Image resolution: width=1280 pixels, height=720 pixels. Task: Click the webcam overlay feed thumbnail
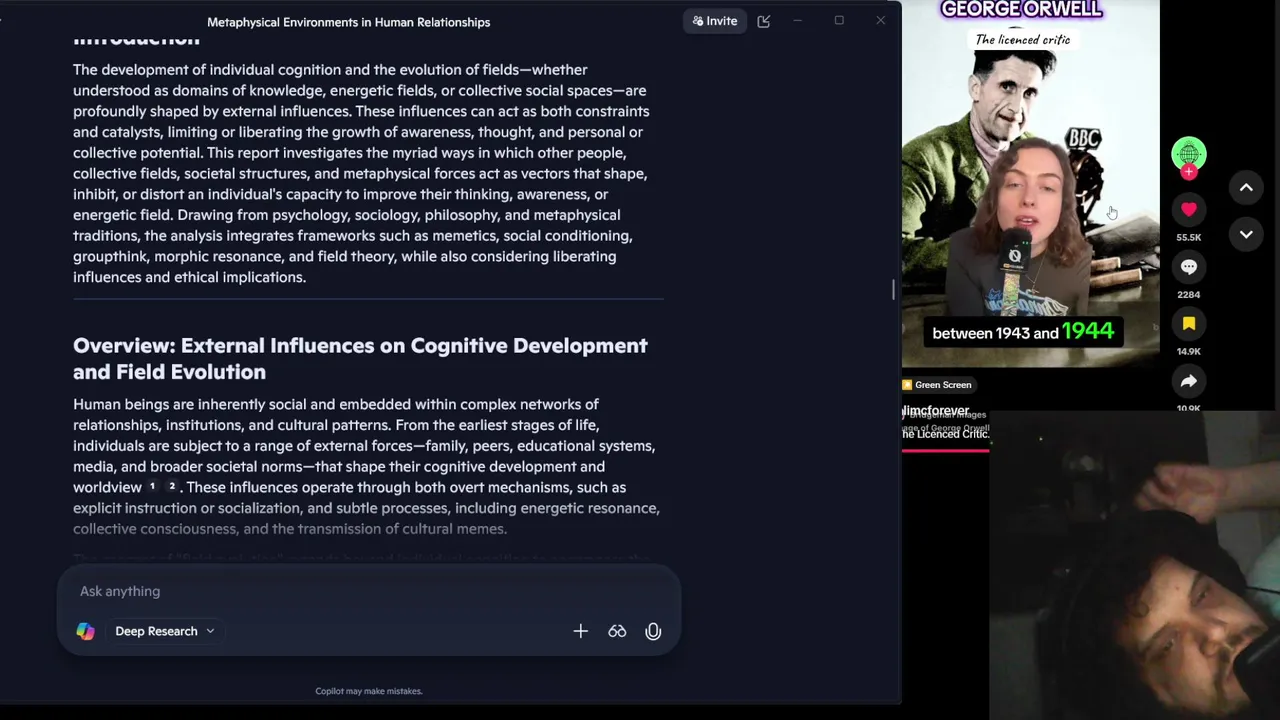(x=1134, y=565)
